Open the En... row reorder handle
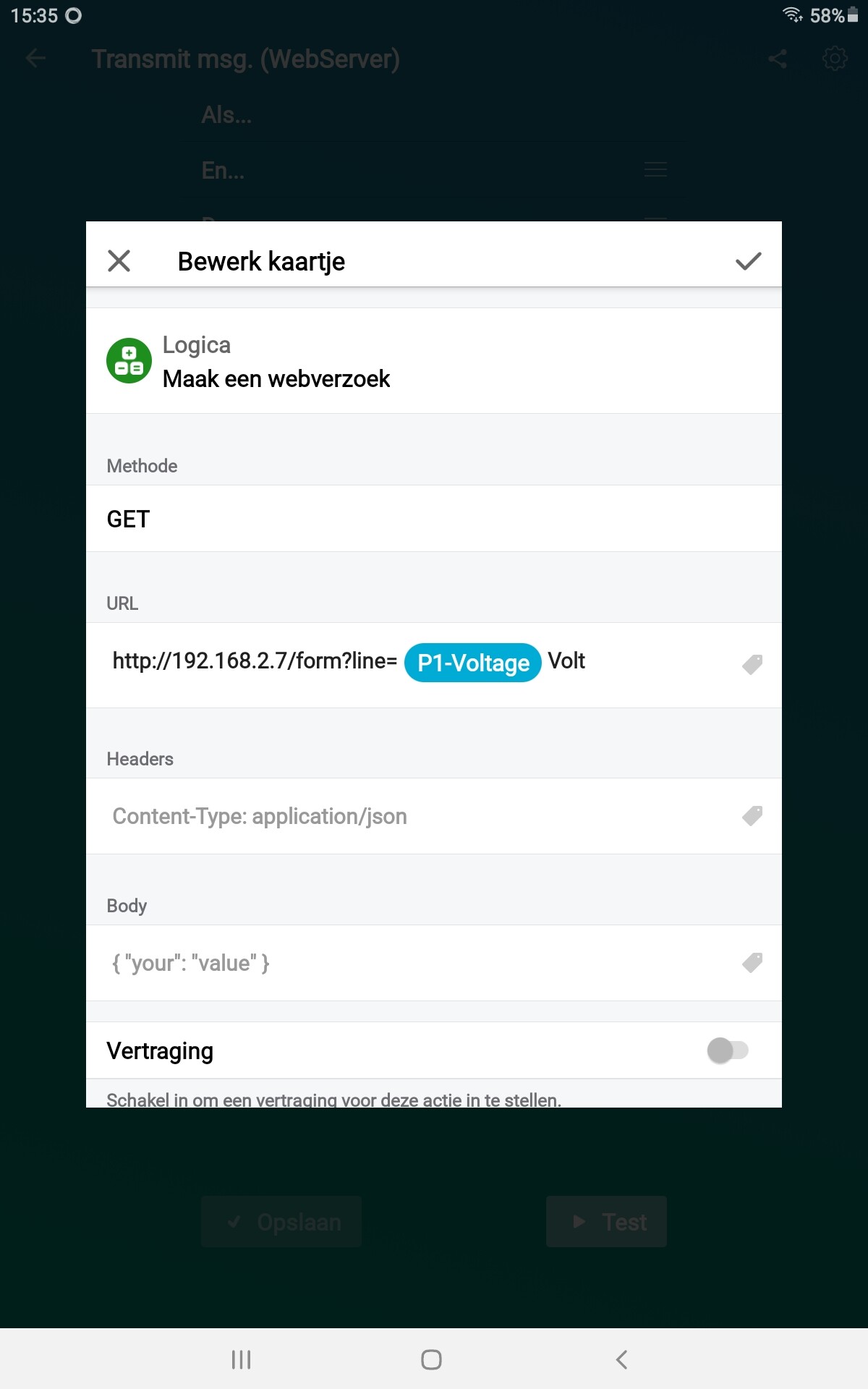 click(655, 170)
